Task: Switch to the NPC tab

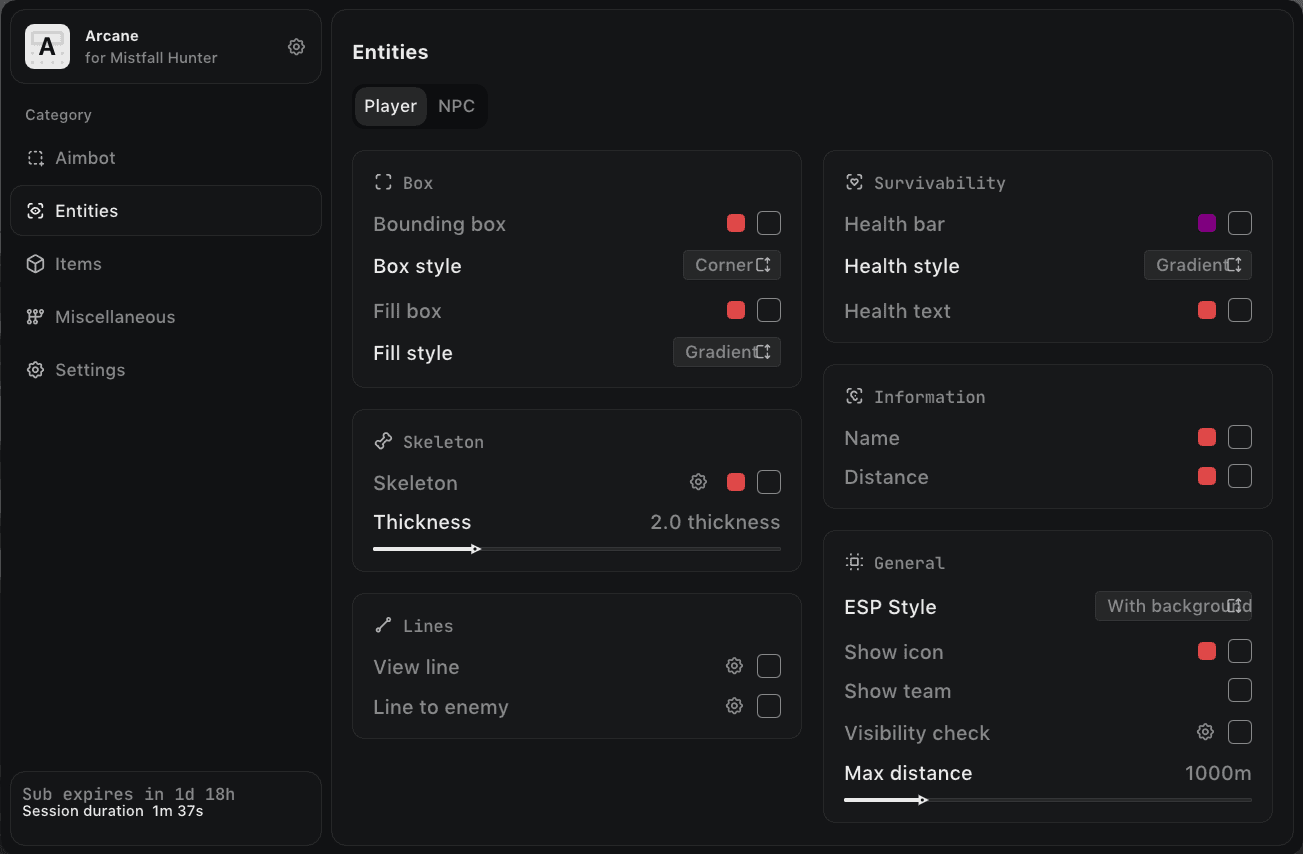Action: pyautogui.click(x=456, y=106)
